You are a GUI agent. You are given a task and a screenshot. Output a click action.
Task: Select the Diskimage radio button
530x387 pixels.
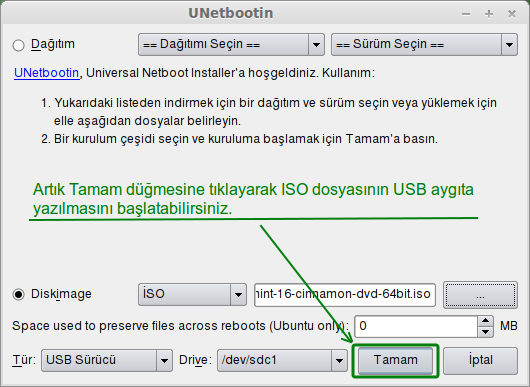click(x=18, y=294)
